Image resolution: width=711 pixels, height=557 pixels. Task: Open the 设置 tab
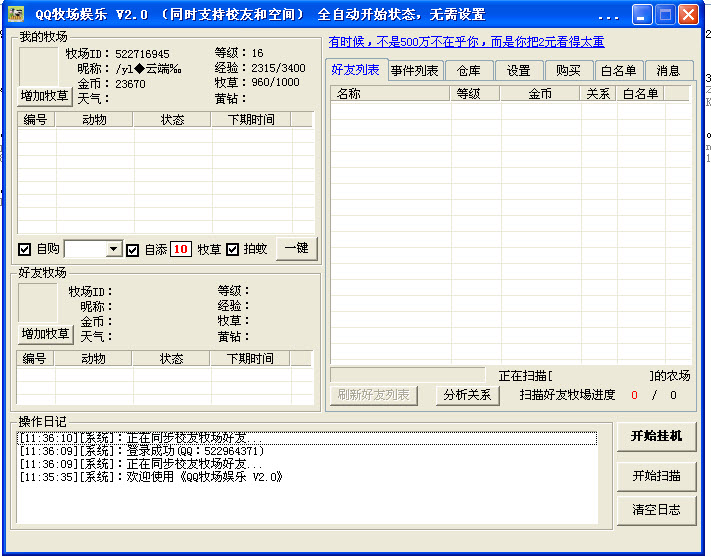[x=519, y=71]
